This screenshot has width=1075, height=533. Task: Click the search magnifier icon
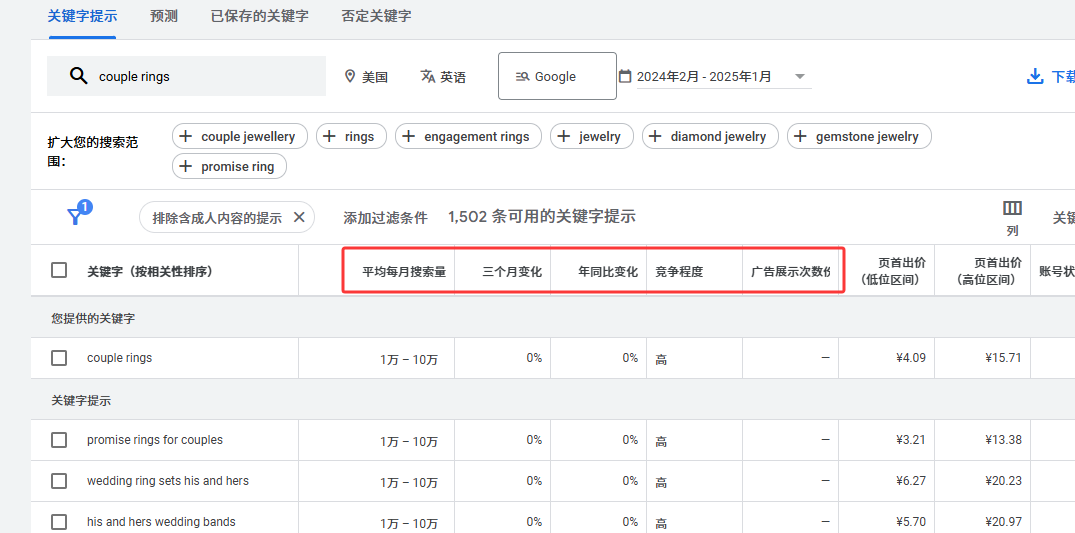[78, 77]
